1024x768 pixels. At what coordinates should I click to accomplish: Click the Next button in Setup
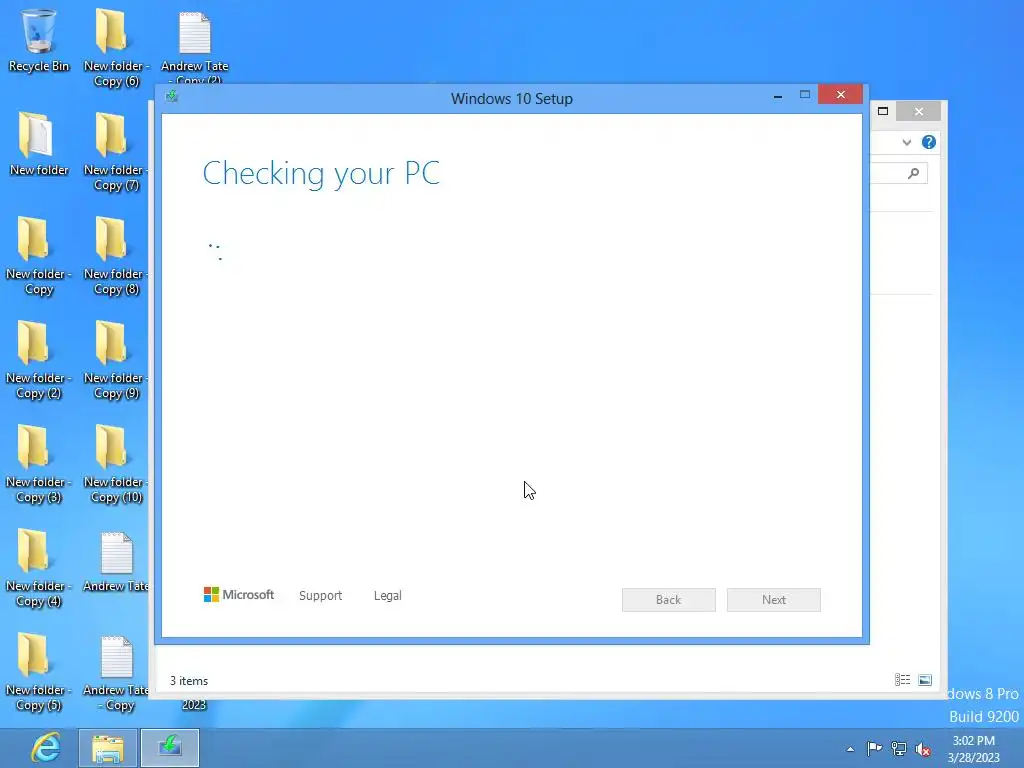click(x=774, y=600)
